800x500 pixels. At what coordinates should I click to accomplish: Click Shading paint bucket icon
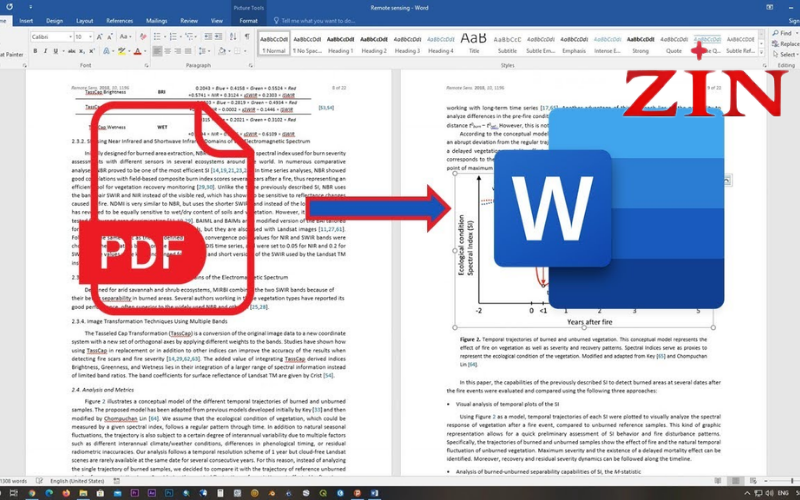(x=222, y=51)
